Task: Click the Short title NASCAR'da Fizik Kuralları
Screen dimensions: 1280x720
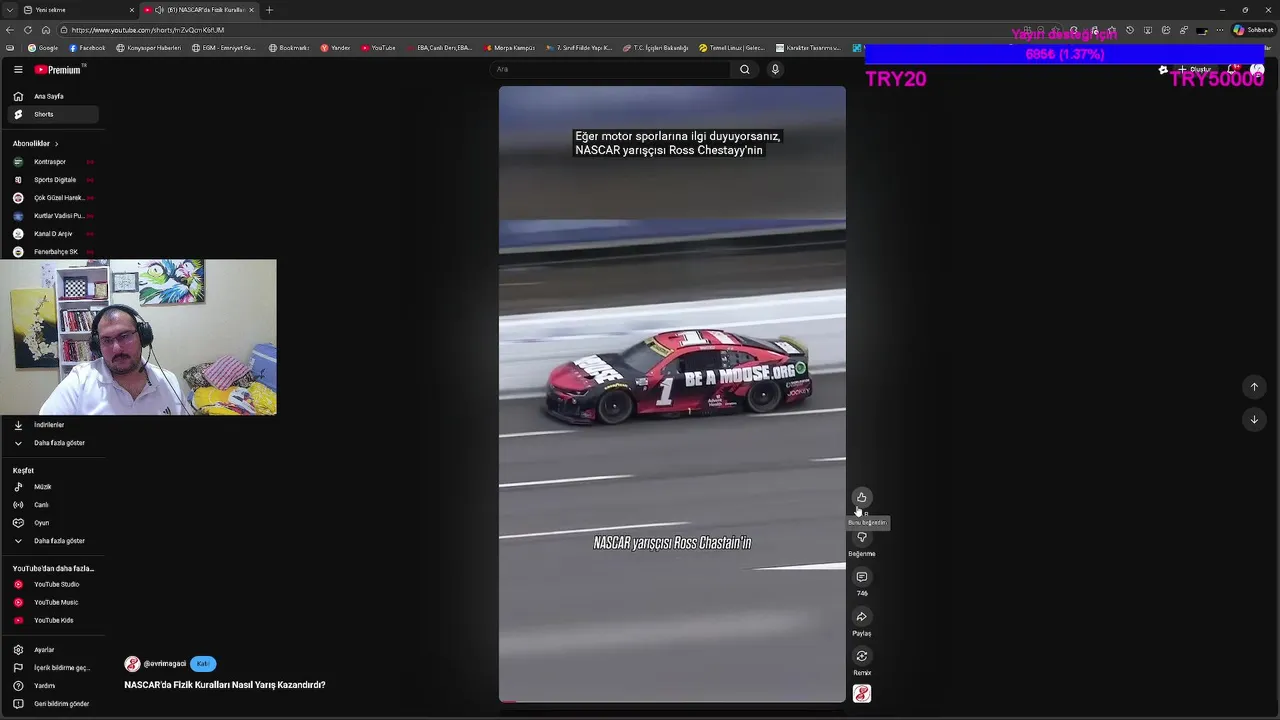Action: coord(225,685)
